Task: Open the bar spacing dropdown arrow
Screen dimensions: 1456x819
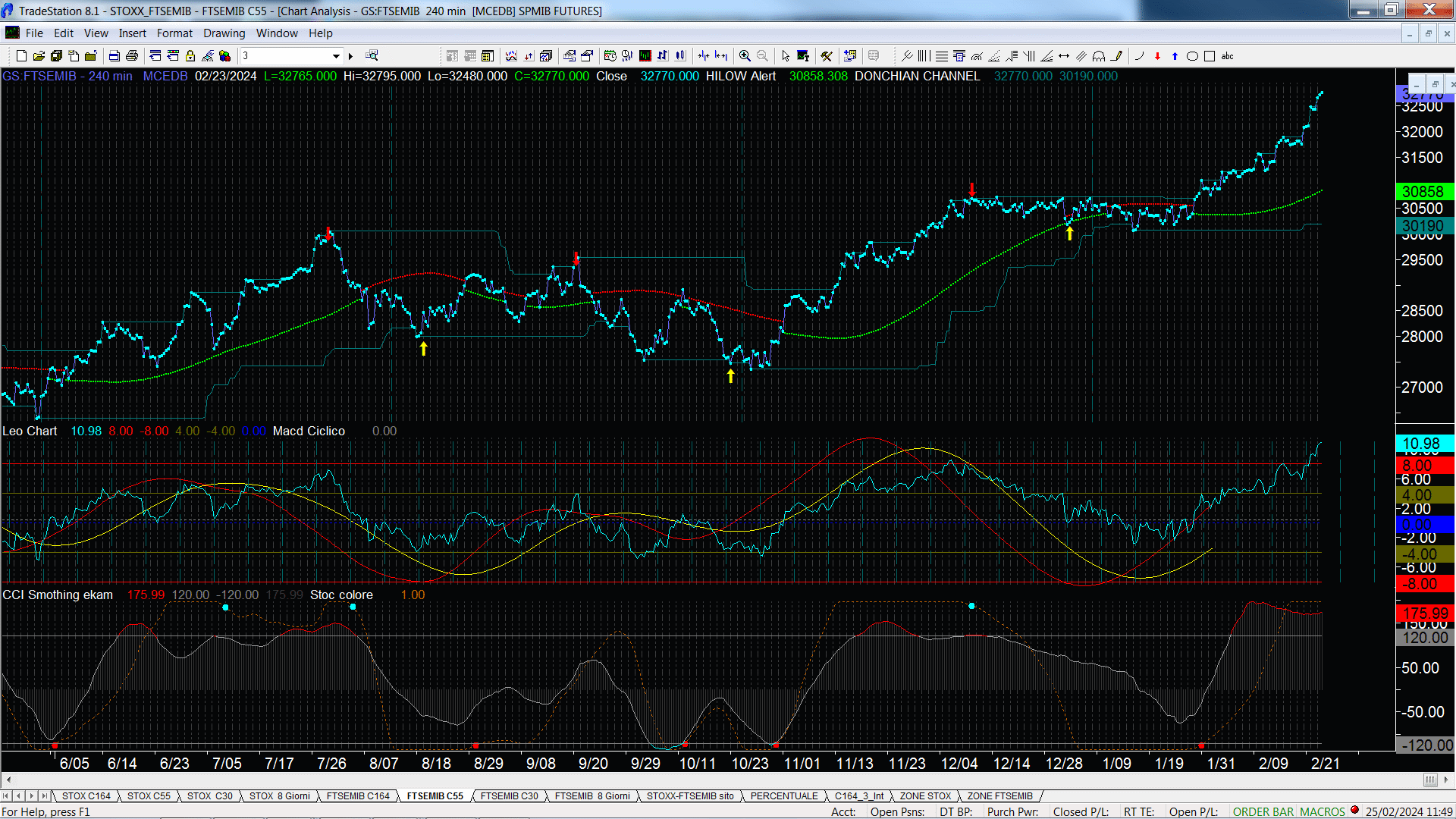Action: (x=336, y=55)
